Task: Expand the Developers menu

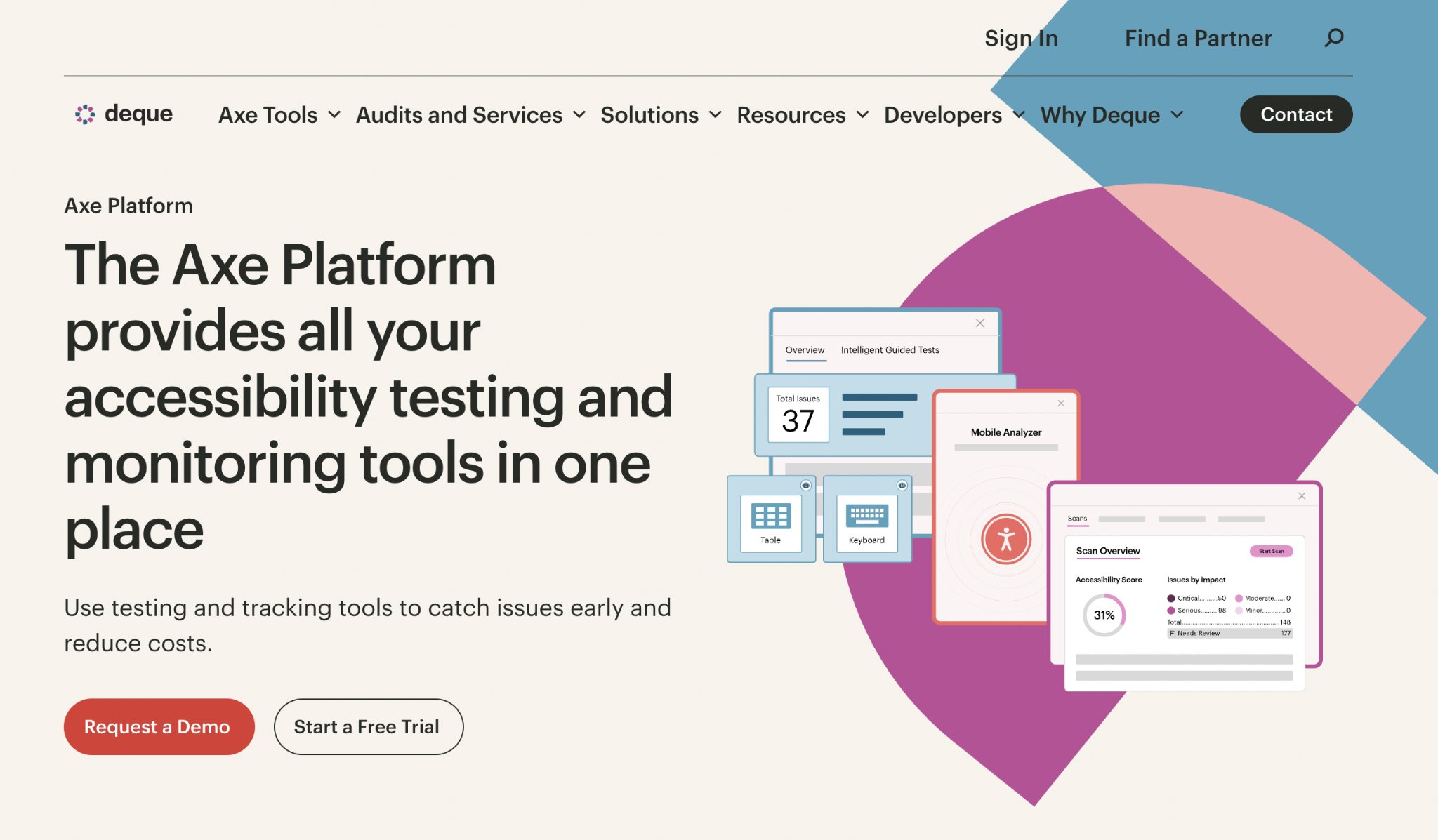Action: 954,114
